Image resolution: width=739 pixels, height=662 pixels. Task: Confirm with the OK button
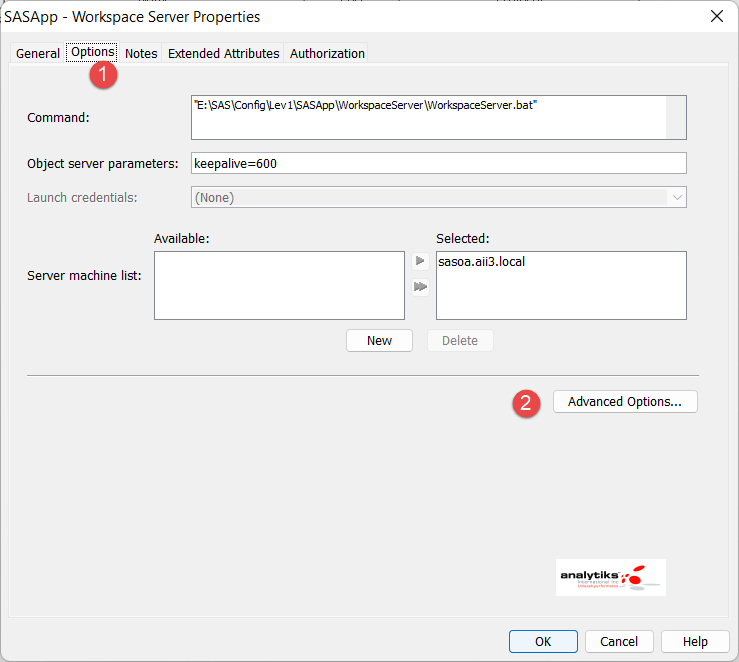543,641
